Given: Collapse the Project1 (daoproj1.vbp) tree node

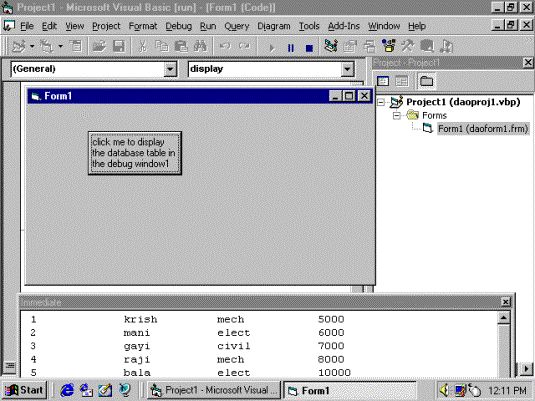Looking at the screenshot, I should pyautogui.click(x=381, y=102).
